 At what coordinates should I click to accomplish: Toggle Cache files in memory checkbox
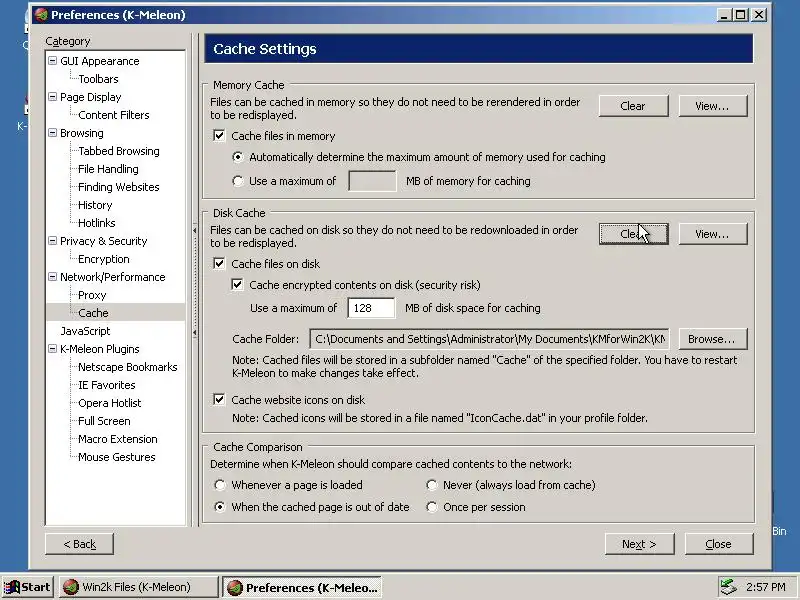click(x=219, y=136)
